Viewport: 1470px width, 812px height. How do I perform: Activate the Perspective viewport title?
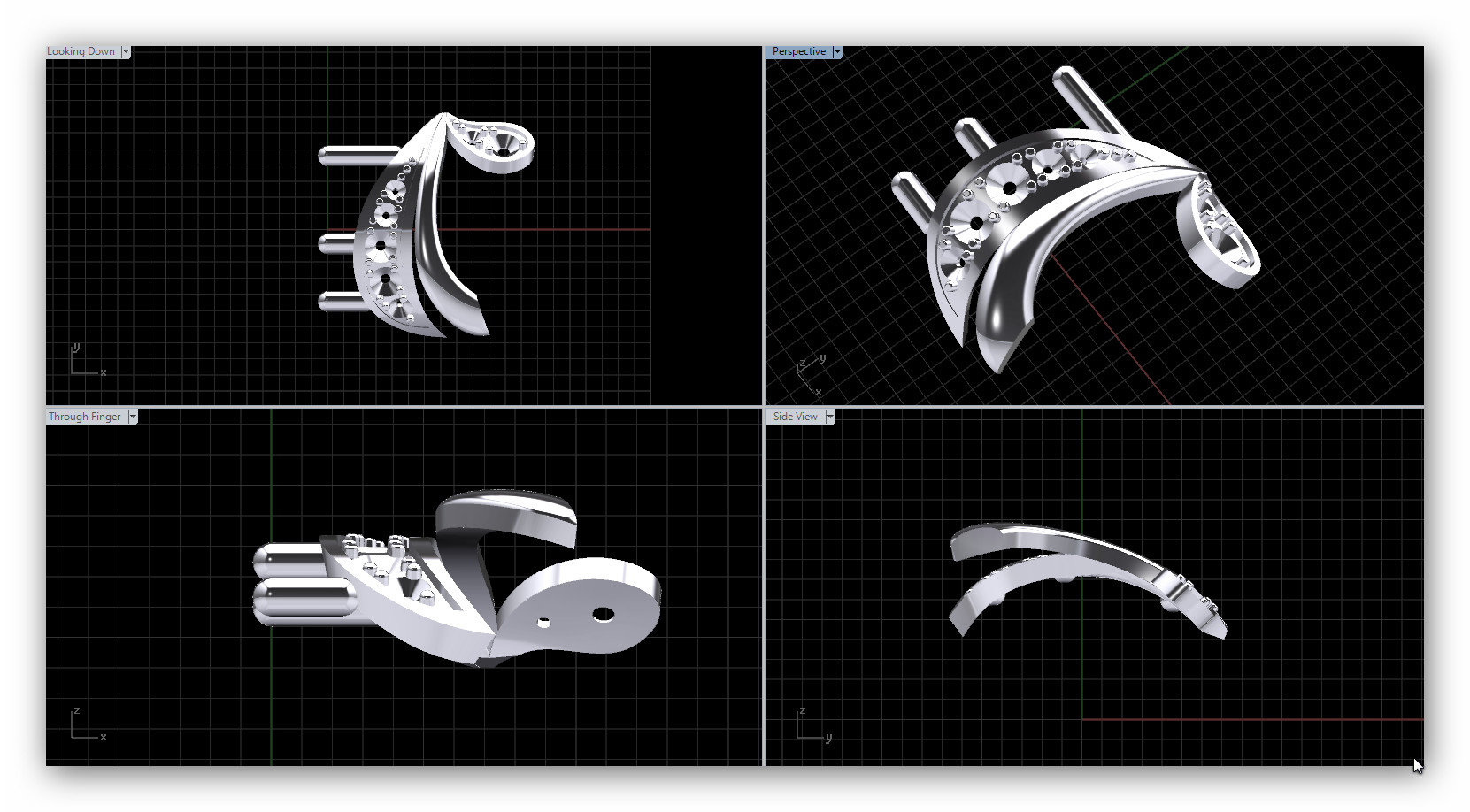click(x=798, y=51)
